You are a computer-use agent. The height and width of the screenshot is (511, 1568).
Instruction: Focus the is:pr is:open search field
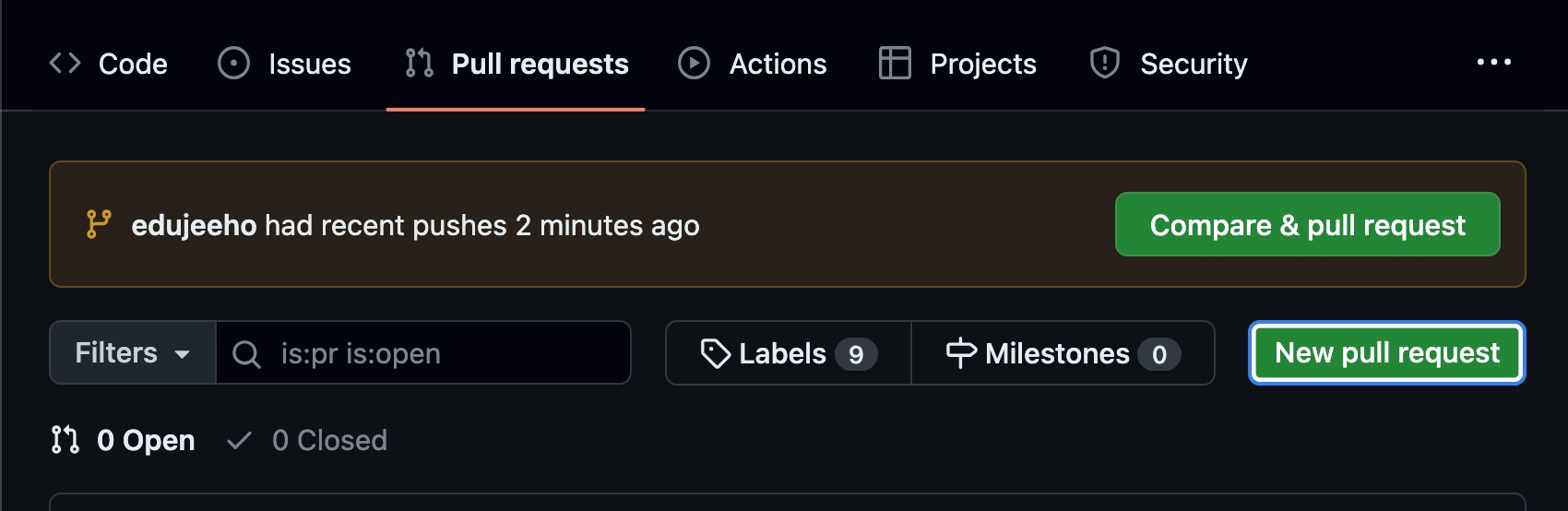click(x=443, y=353)
